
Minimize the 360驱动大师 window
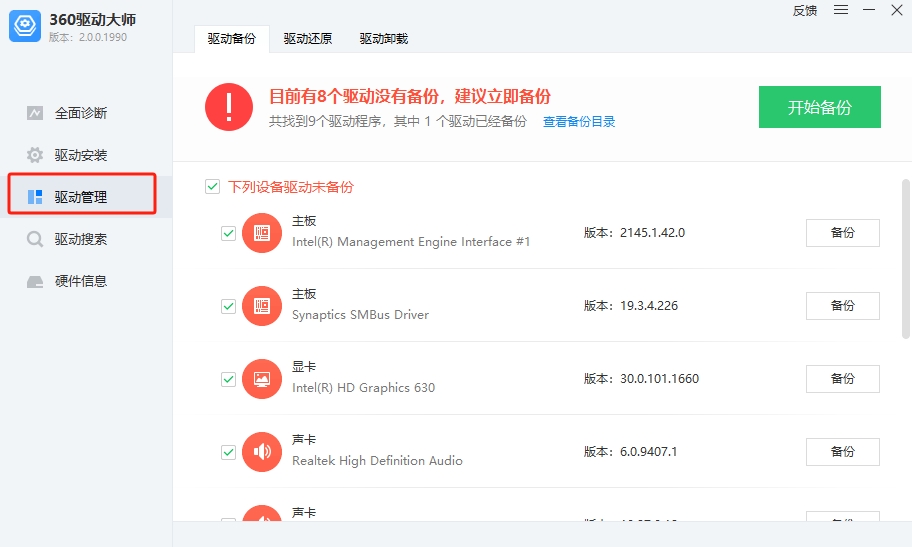coord(869,10)
